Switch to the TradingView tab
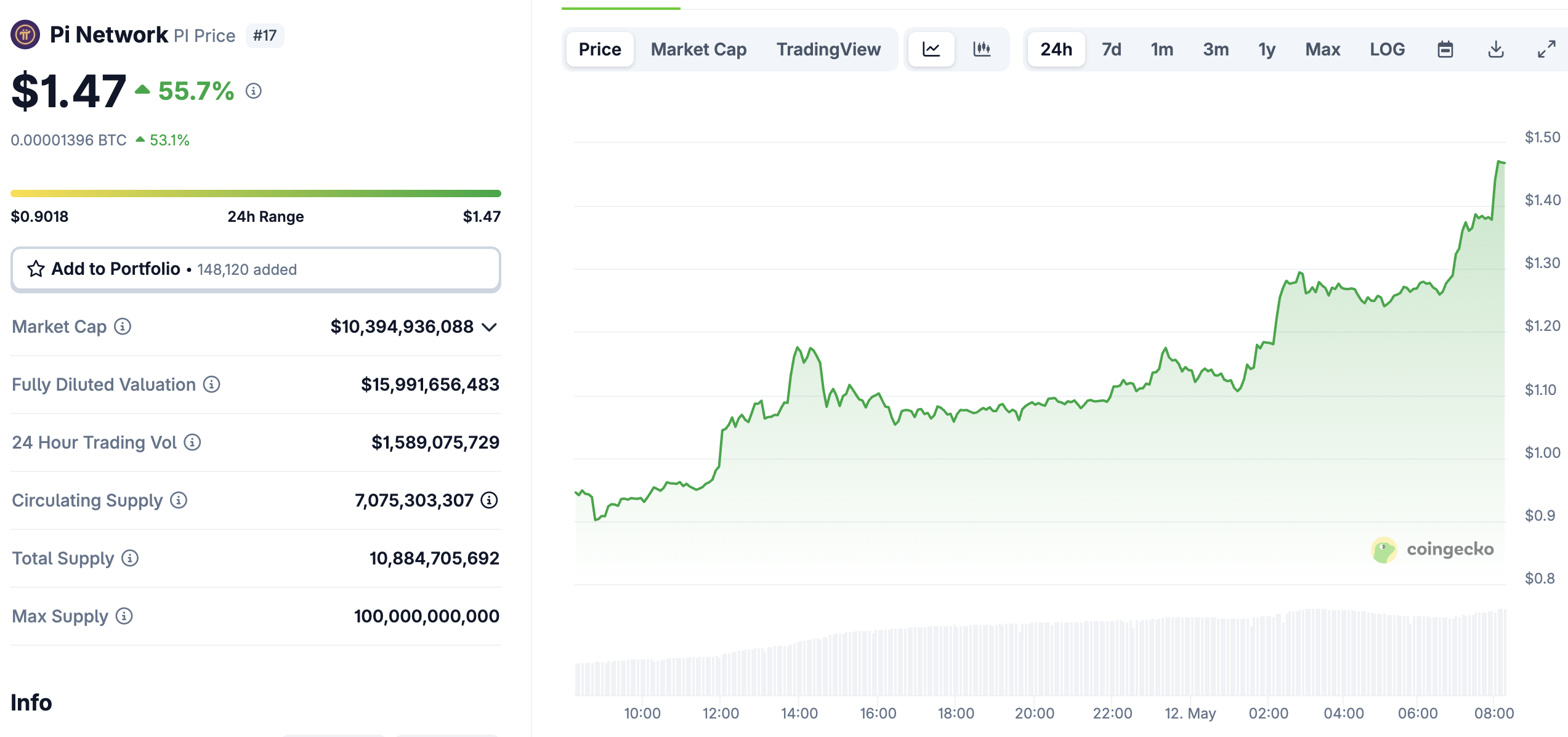The width and height of the screenshot is (1568, 737). coord(828,49)
